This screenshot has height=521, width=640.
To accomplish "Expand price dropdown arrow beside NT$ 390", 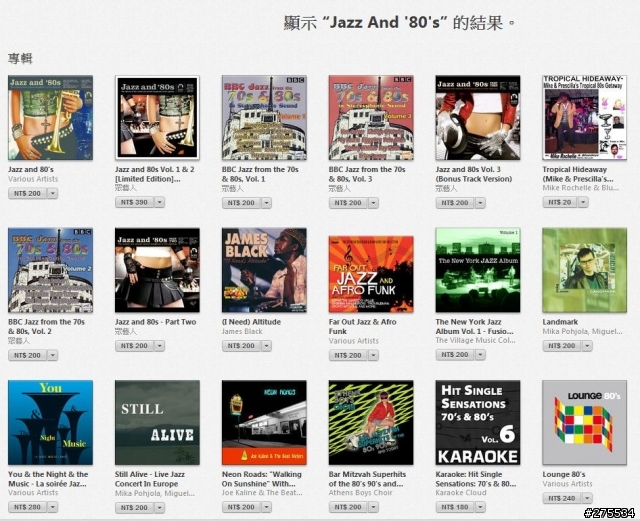I will click(160, 202).
